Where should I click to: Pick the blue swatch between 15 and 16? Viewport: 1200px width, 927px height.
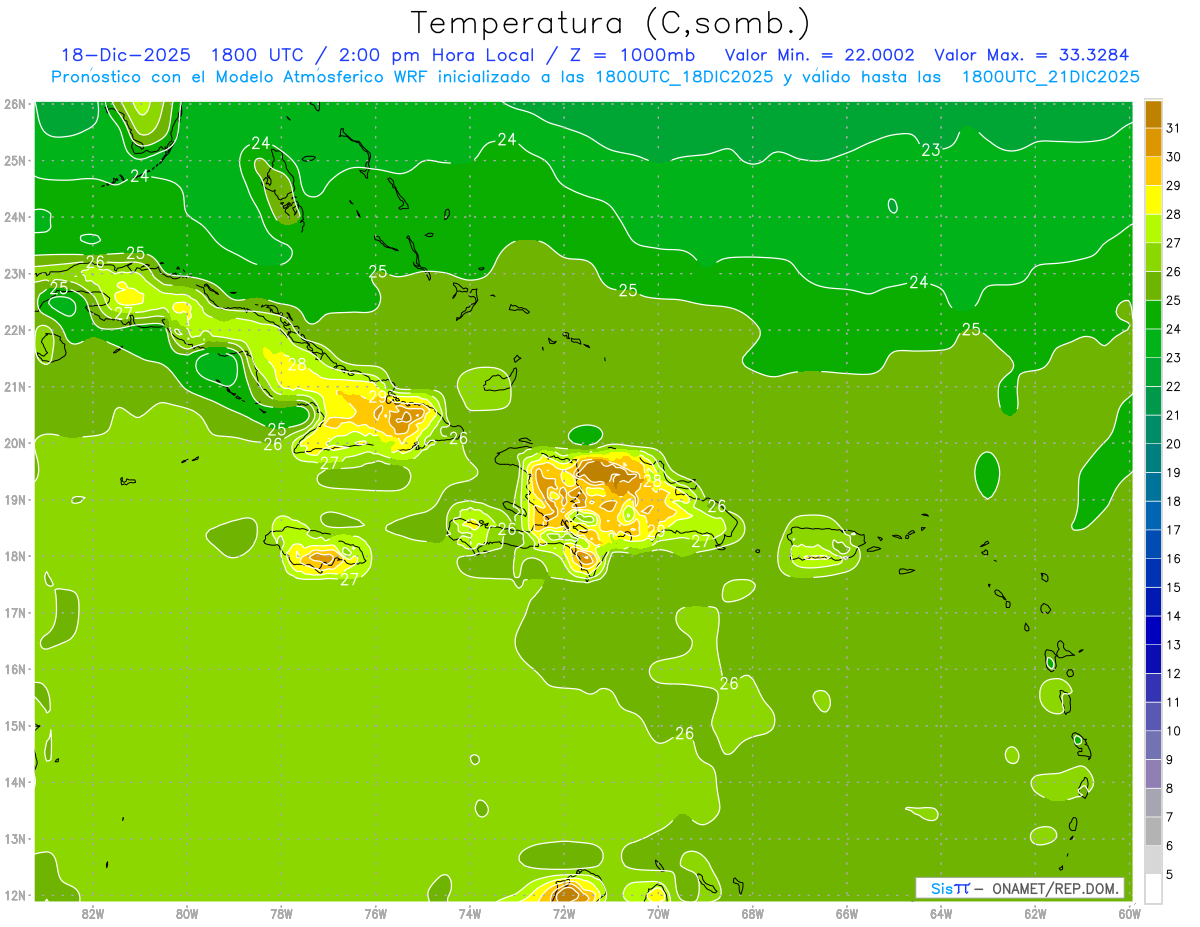[1153, 573]
